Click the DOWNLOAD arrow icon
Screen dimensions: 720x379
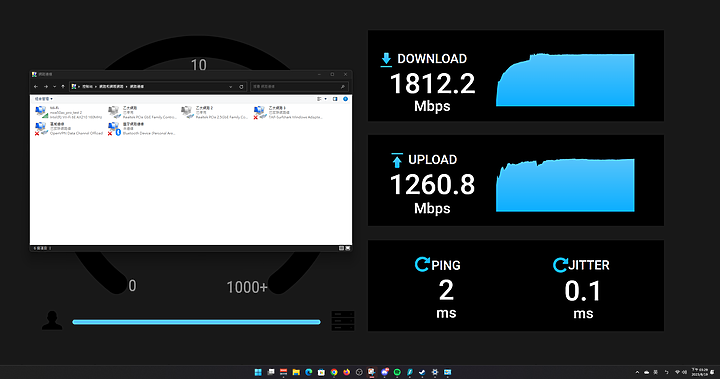(386, 59)
